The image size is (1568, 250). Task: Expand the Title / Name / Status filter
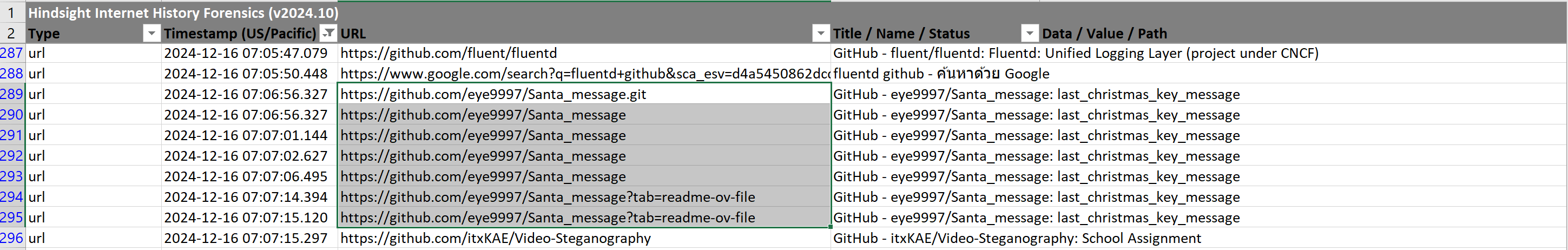tap(1029, 34)
